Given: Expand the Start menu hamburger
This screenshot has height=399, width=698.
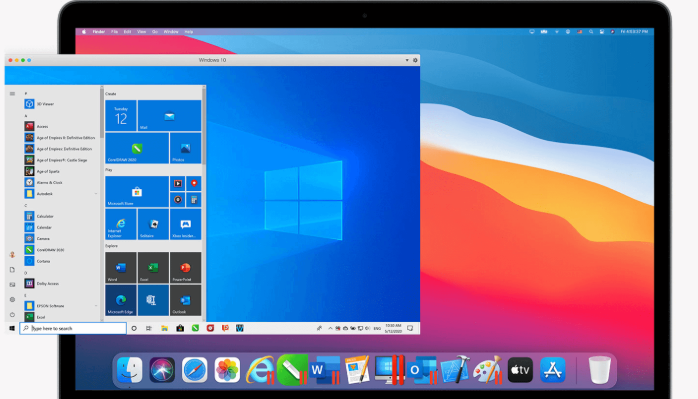Looking at the screenshot, I should 12,94.
